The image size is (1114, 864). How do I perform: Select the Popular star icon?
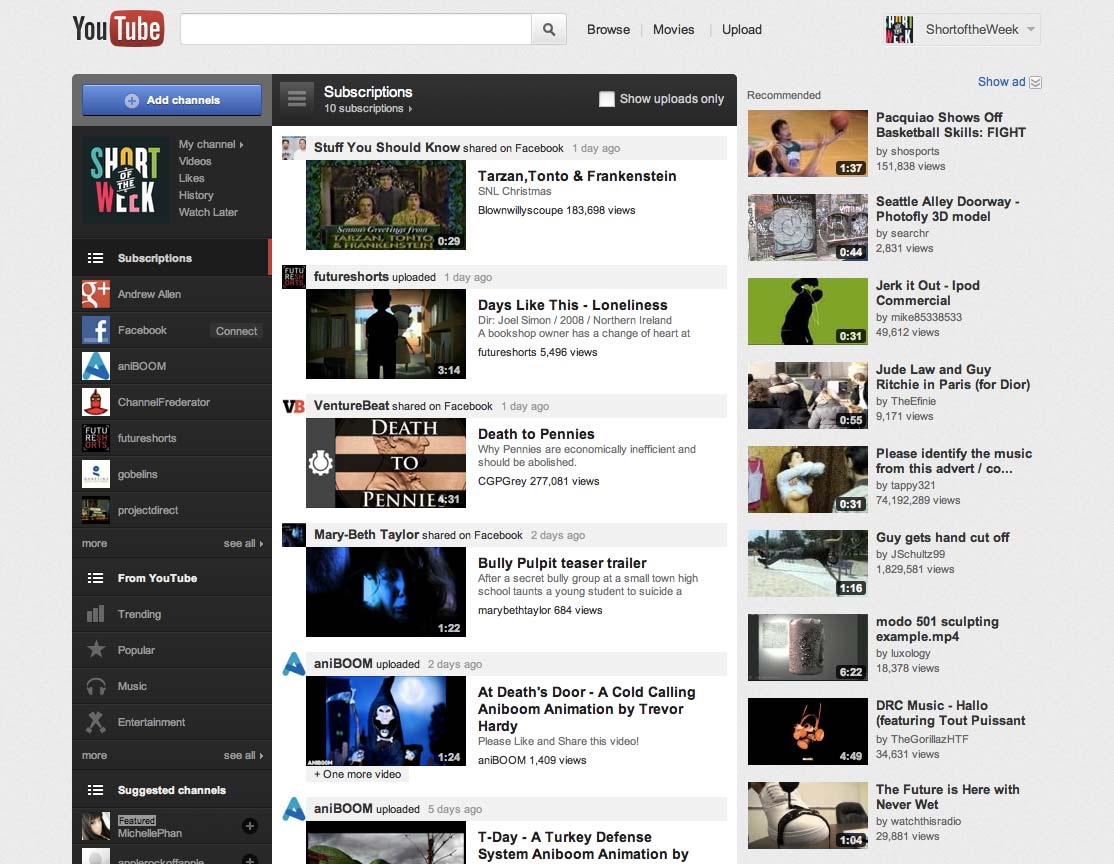[x=96, y=650]
